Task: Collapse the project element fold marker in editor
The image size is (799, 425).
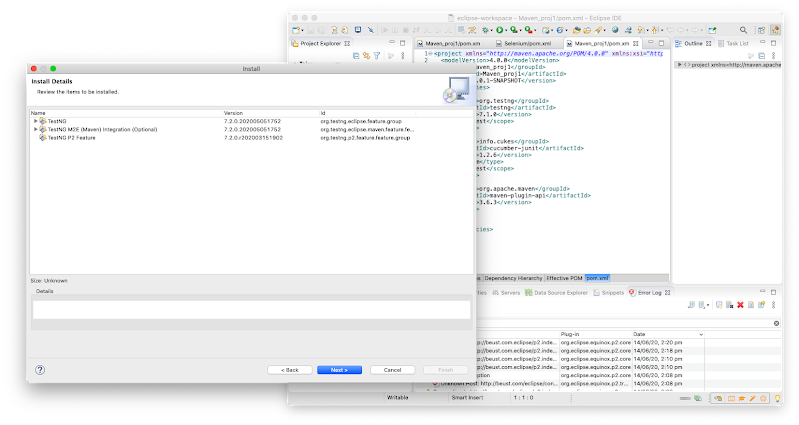Action: [x=430, y=54]
